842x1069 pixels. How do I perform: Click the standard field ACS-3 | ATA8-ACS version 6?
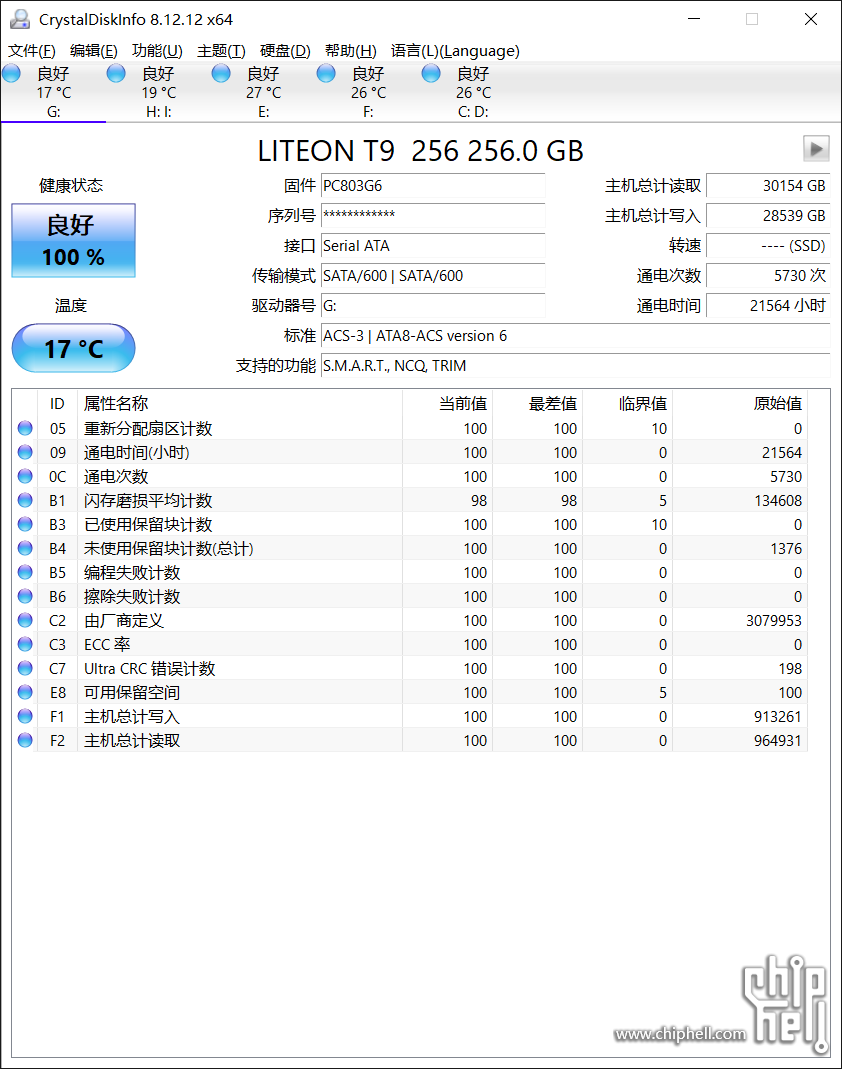click(x=575, y=335)
